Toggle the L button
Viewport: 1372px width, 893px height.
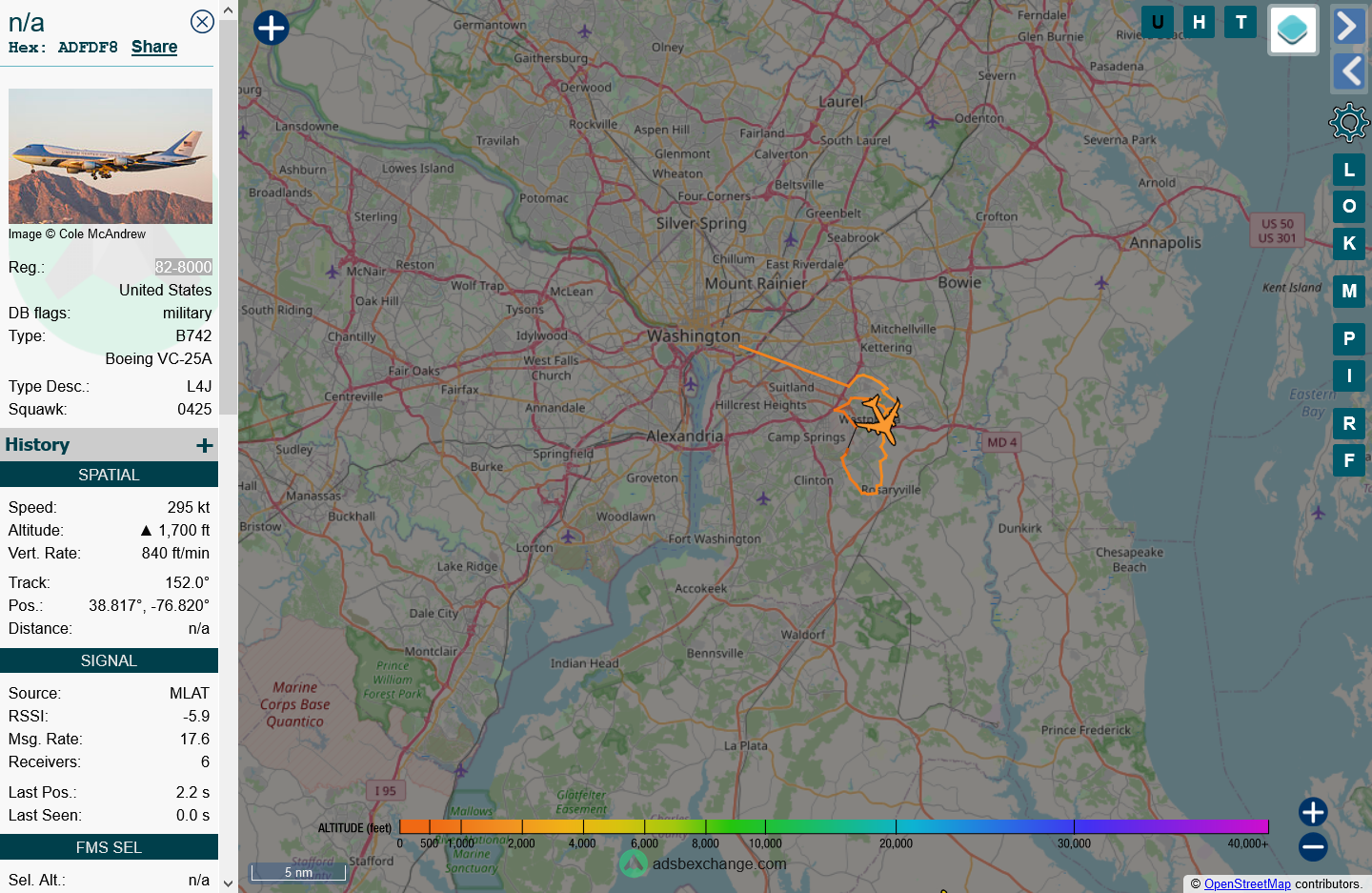click(1349, 170)
